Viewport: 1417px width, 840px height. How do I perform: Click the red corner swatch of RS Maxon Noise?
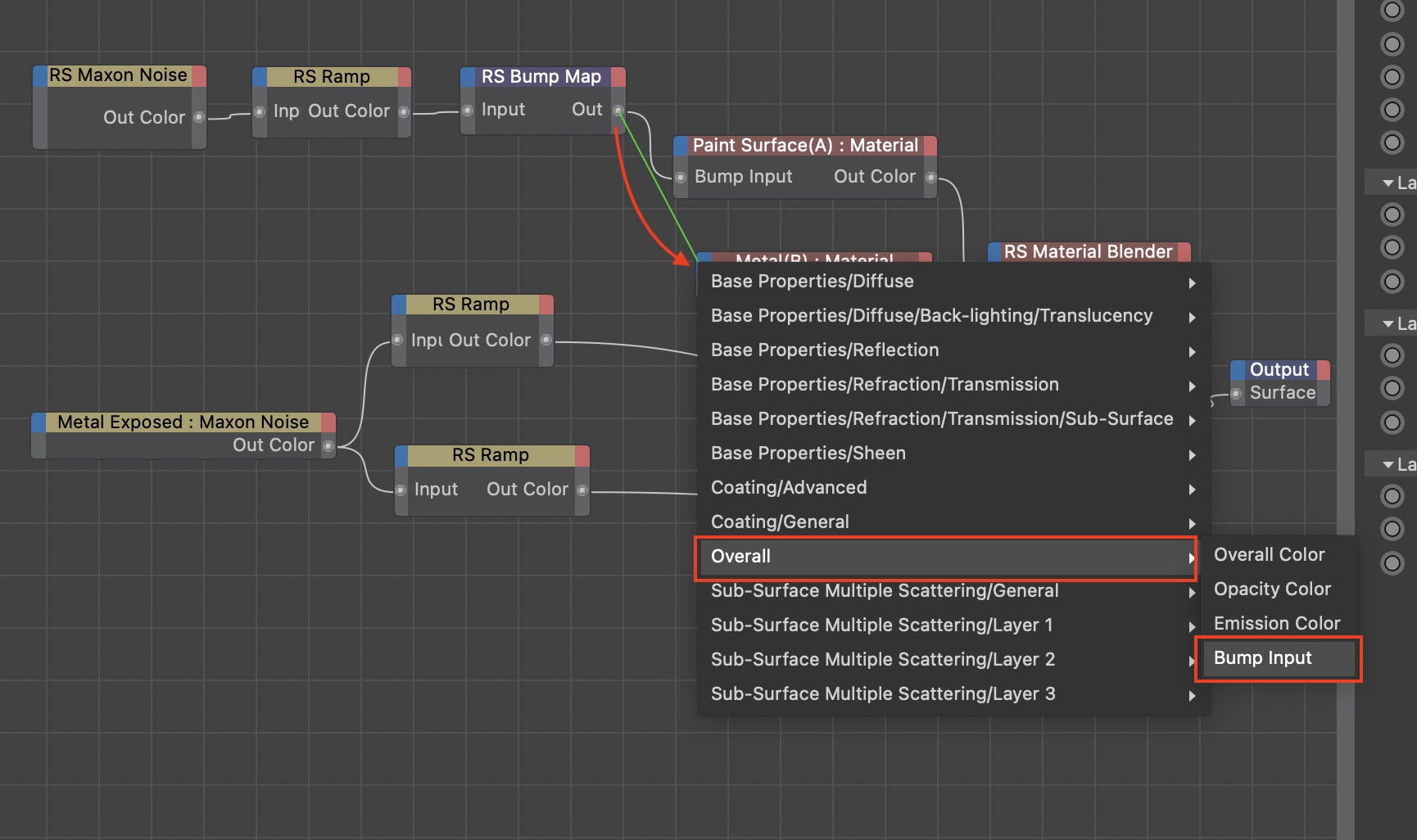198,75
